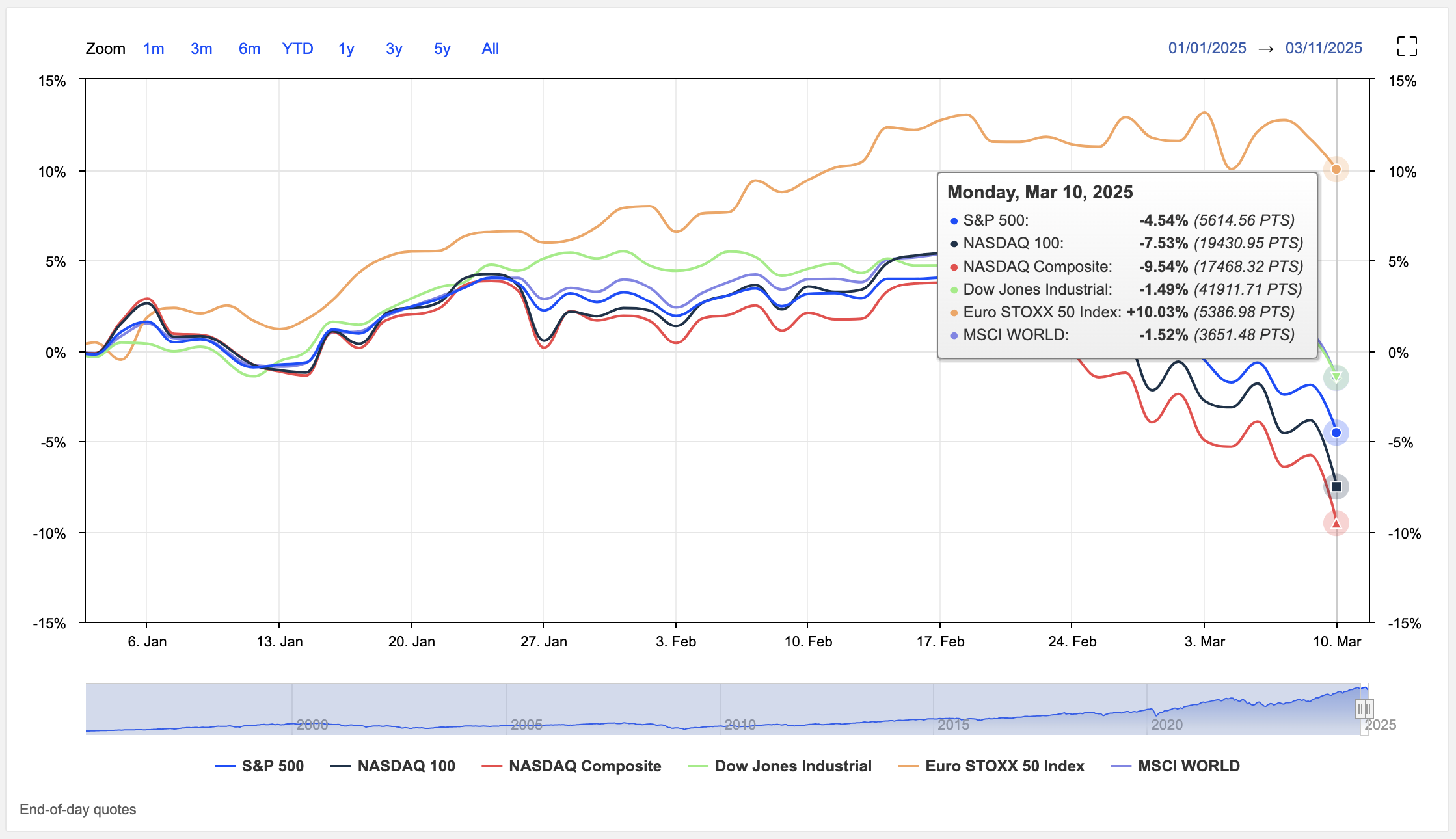Screen dimensions: 1456x839
Task: Click the -9.54% NASDAQ Composite tooltip value
Action: (x=1163, y=267)
